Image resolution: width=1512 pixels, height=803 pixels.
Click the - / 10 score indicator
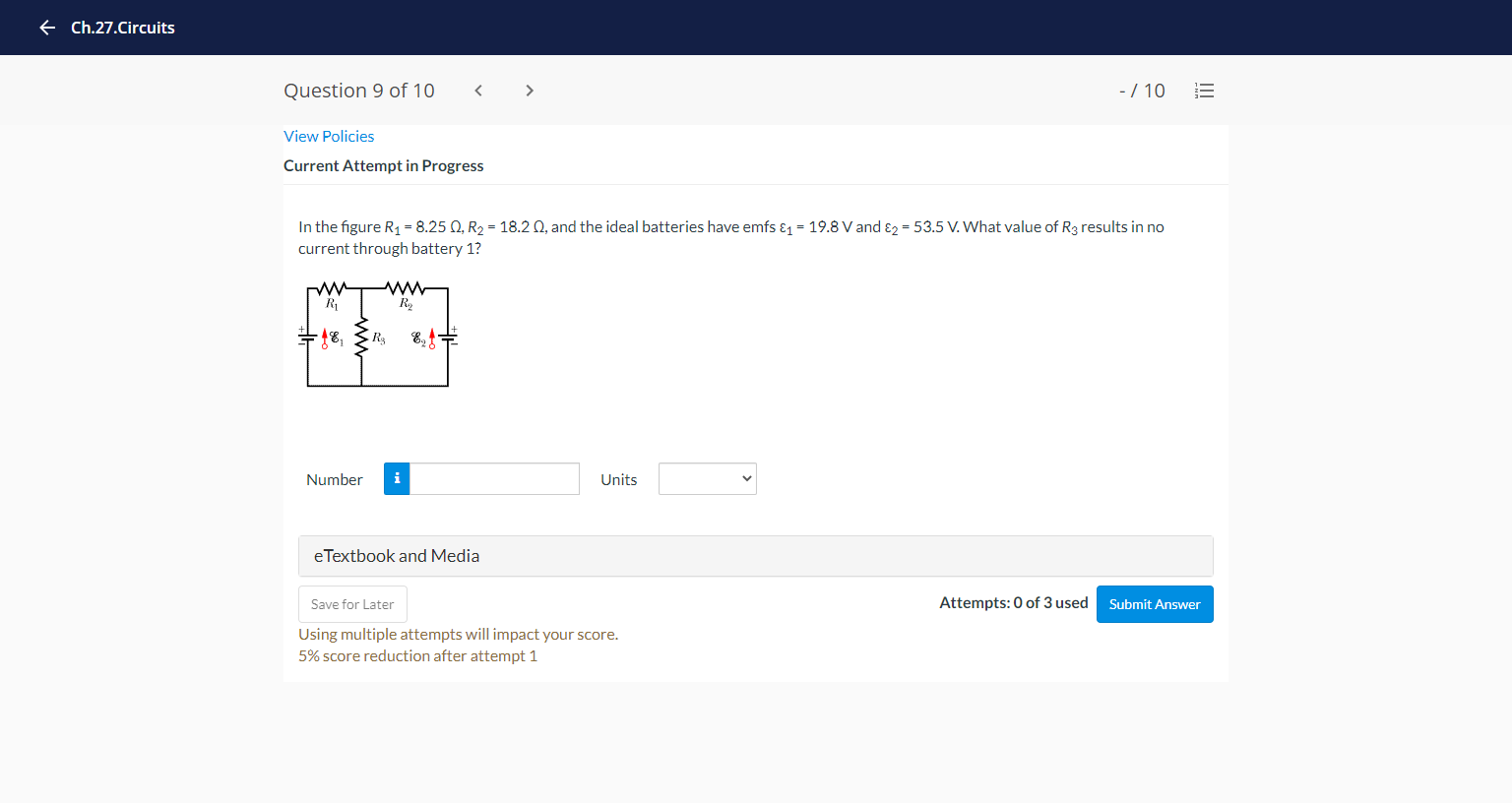click(x=1142, y=90)
